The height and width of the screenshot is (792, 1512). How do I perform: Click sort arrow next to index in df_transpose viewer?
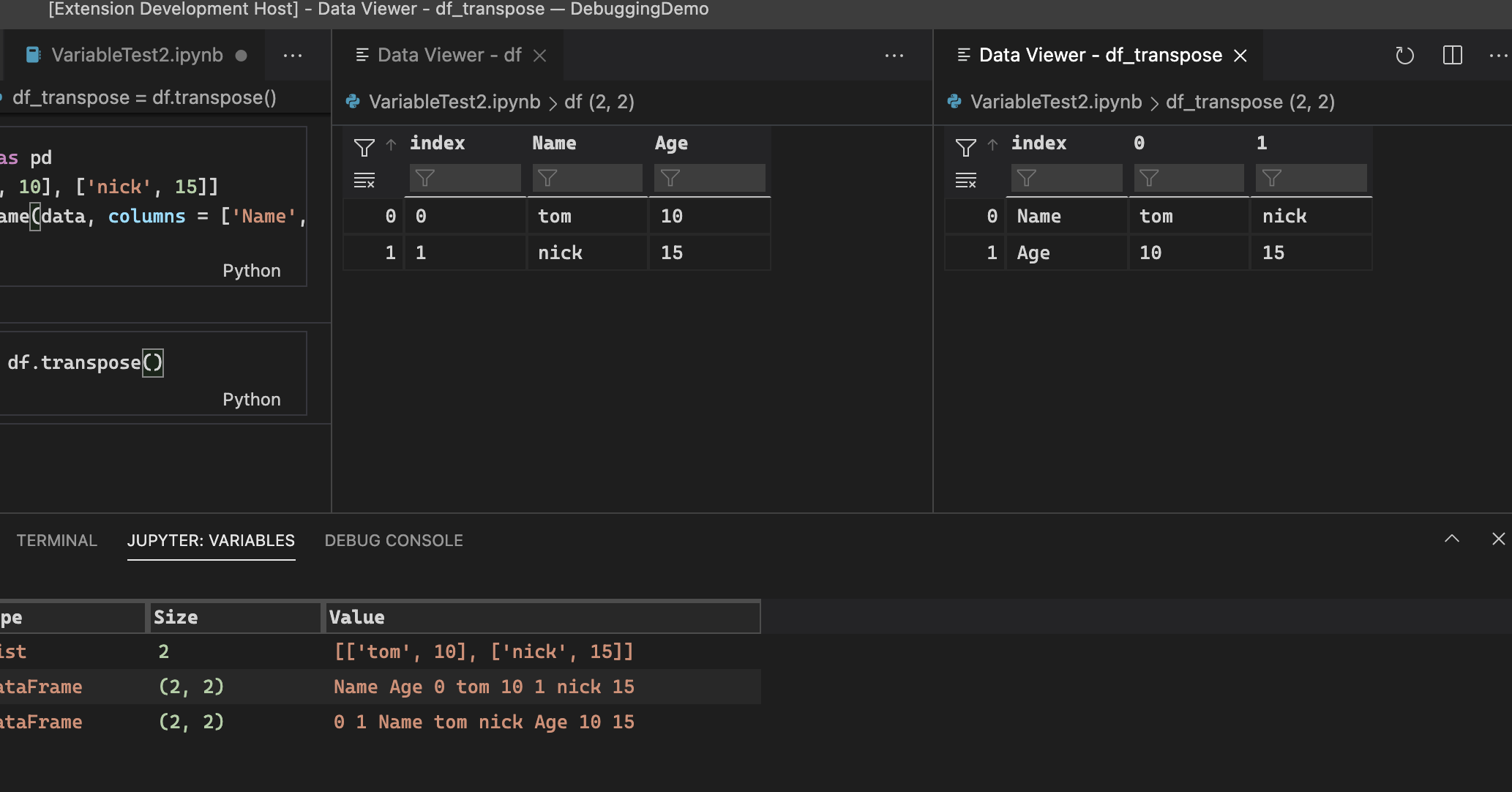pyautogui.click(x=993, y=144)
